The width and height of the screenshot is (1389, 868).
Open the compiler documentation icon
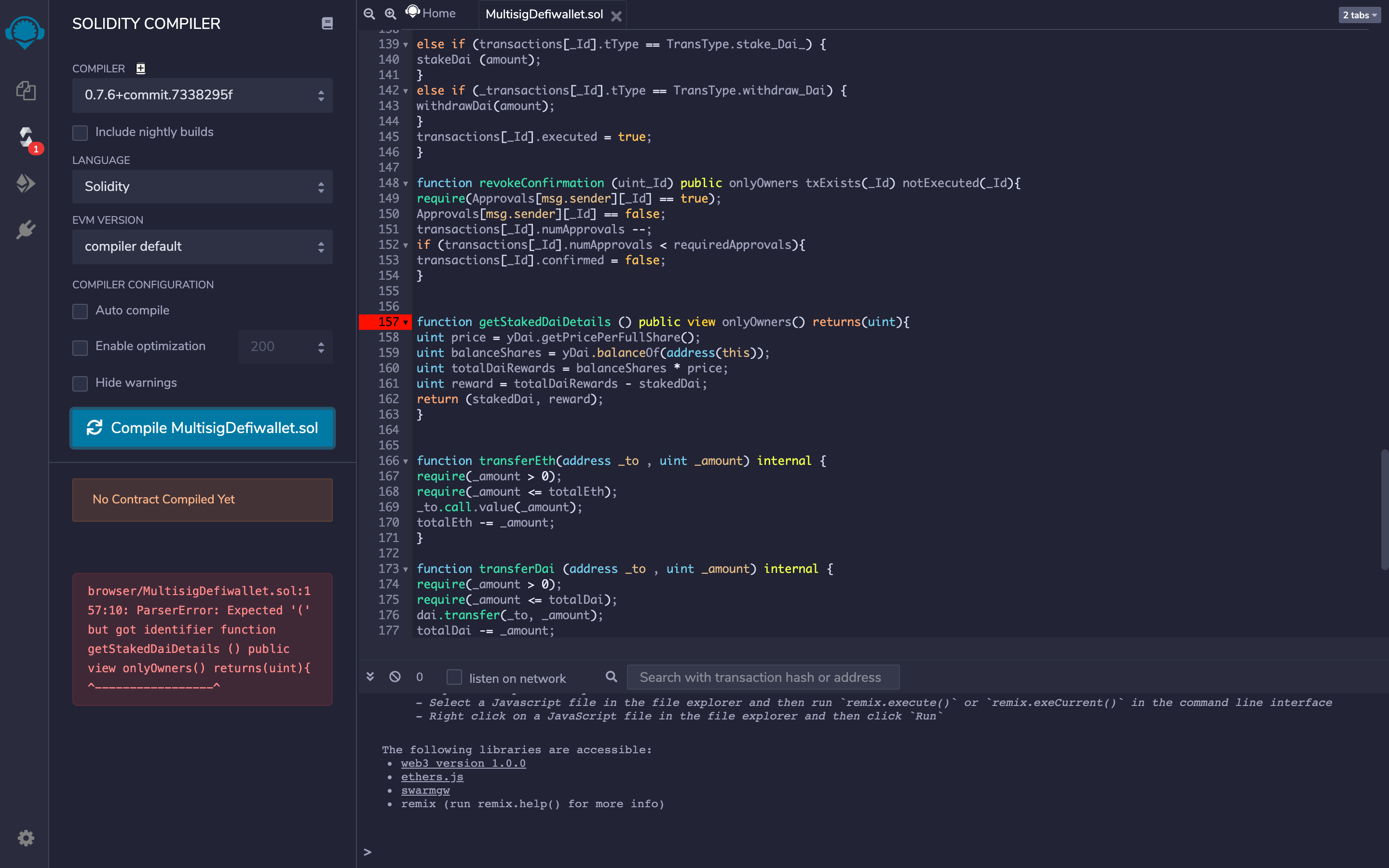coord(327,24)
